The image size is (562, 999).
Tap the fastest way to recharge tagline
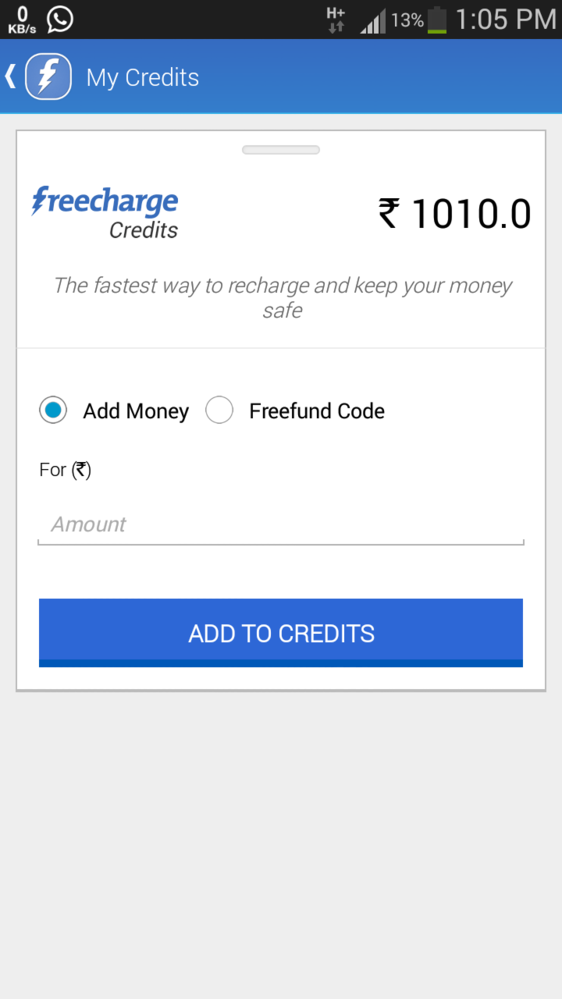(x=282, y=298)
